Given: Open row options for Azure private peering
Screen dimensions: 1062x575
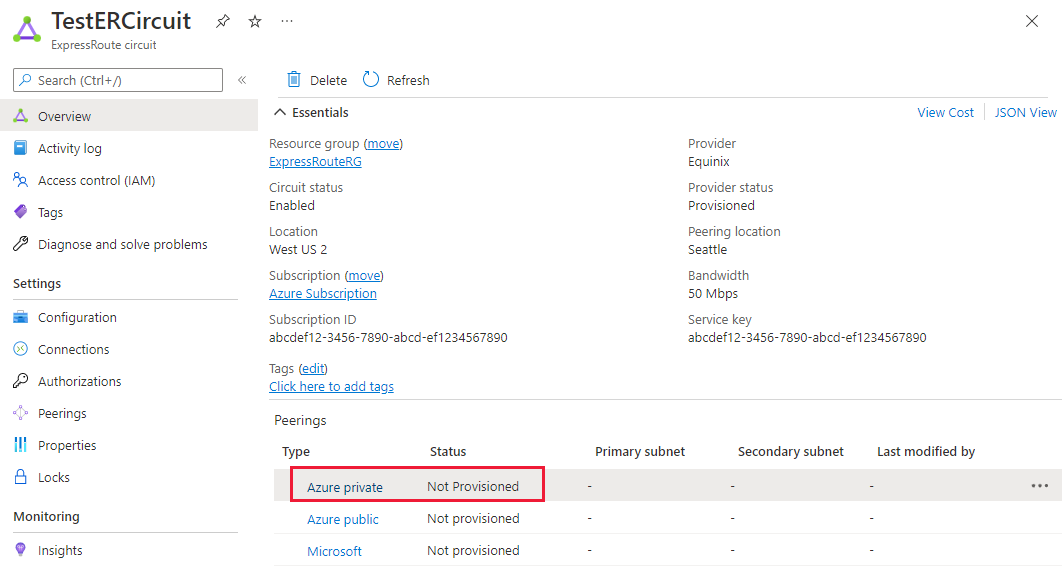Looking at the screenshot, I should tap(1040, 486).
